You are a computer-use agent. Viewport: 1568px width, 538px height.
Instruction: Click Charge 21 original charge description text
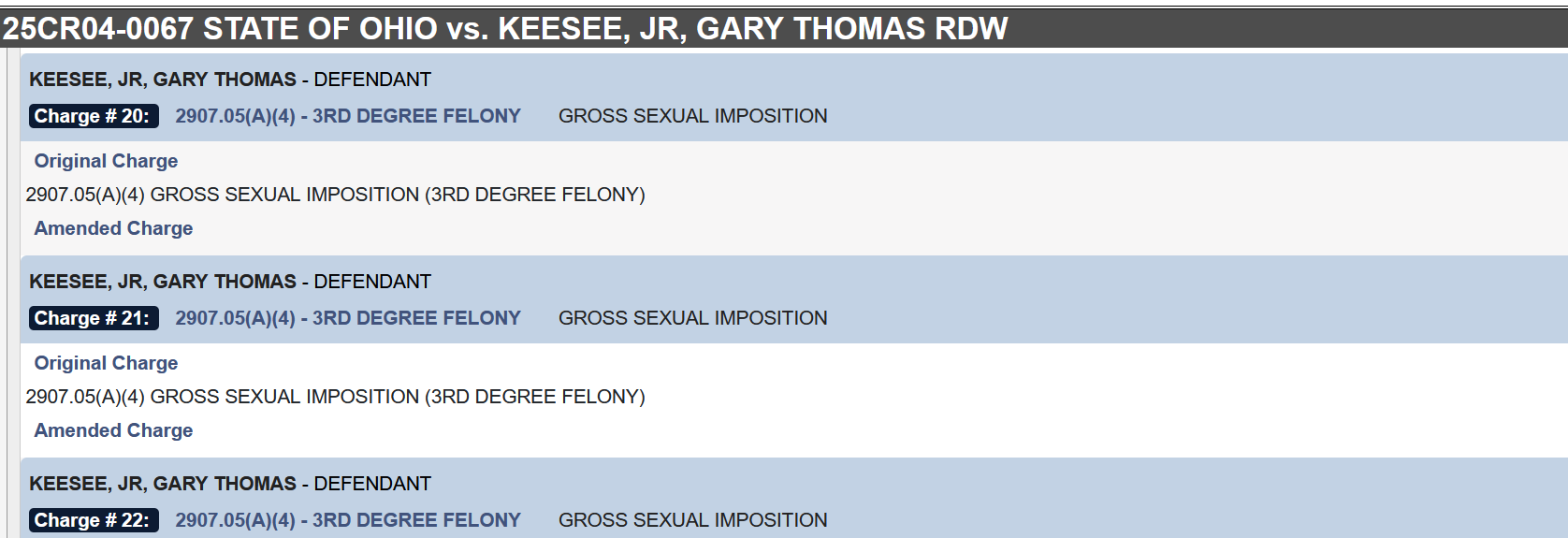tap(336, 397)
